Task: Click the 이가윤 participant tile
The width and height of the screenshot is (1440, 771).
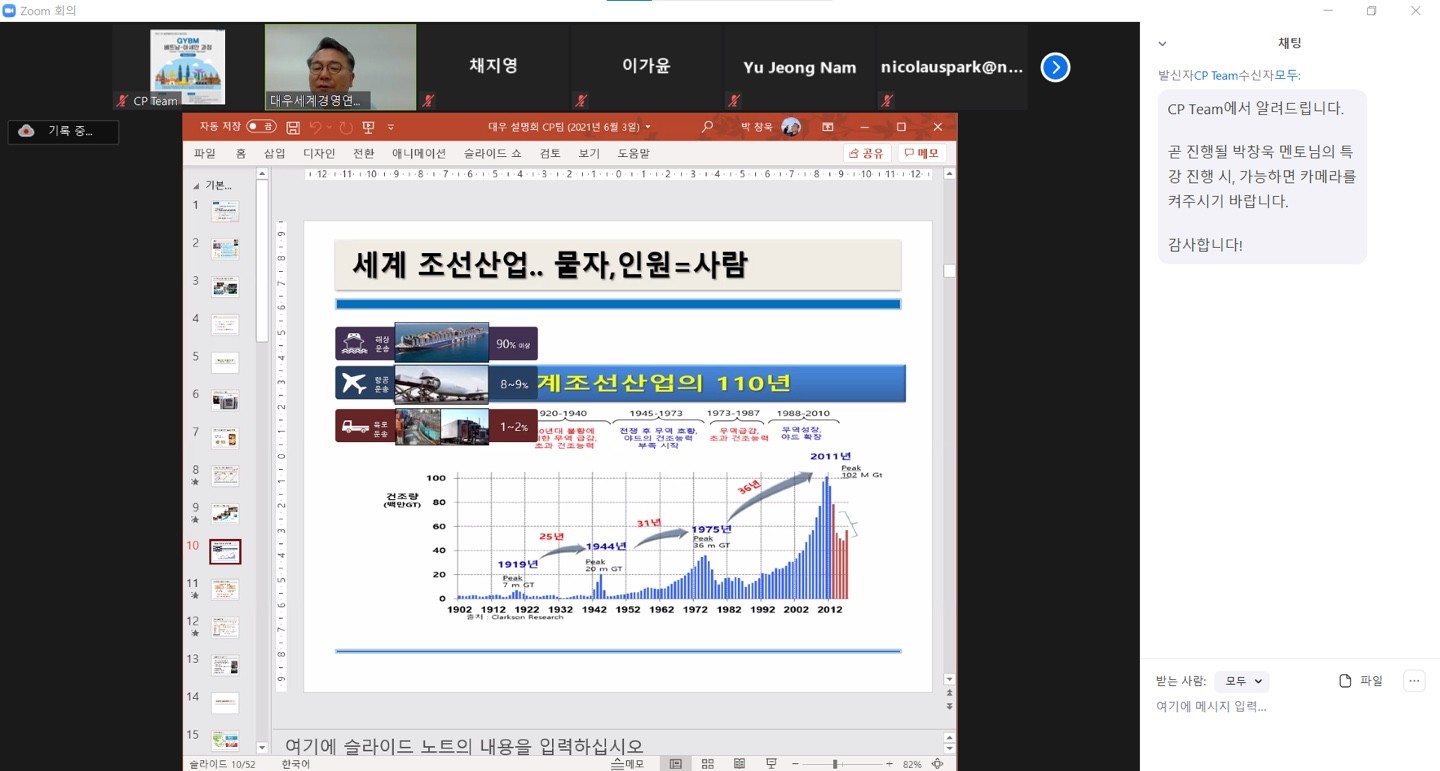Action: [647, 67]
